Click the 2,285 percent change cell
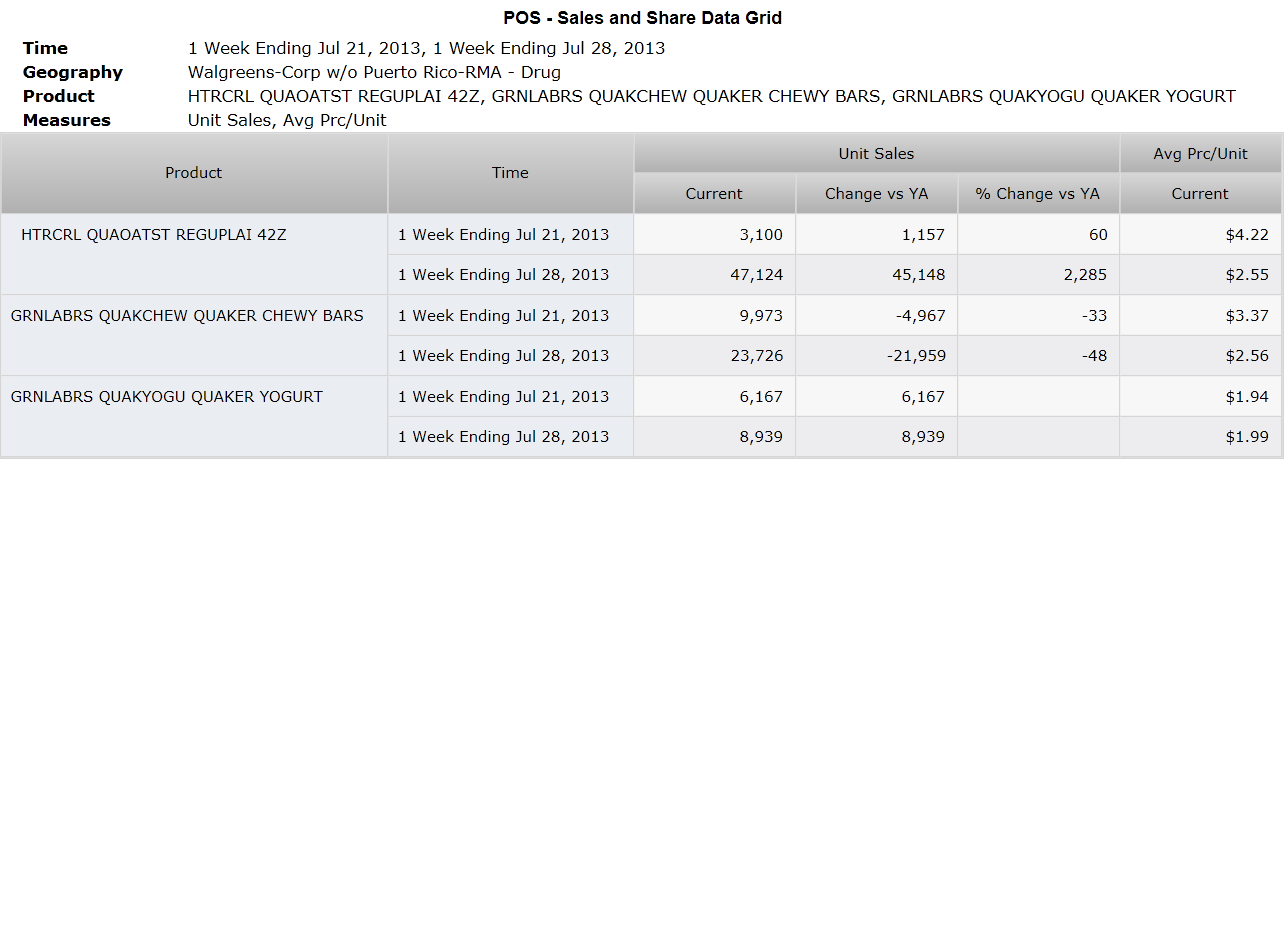This screenshot has height=946, width=1284. point(1038,274)
